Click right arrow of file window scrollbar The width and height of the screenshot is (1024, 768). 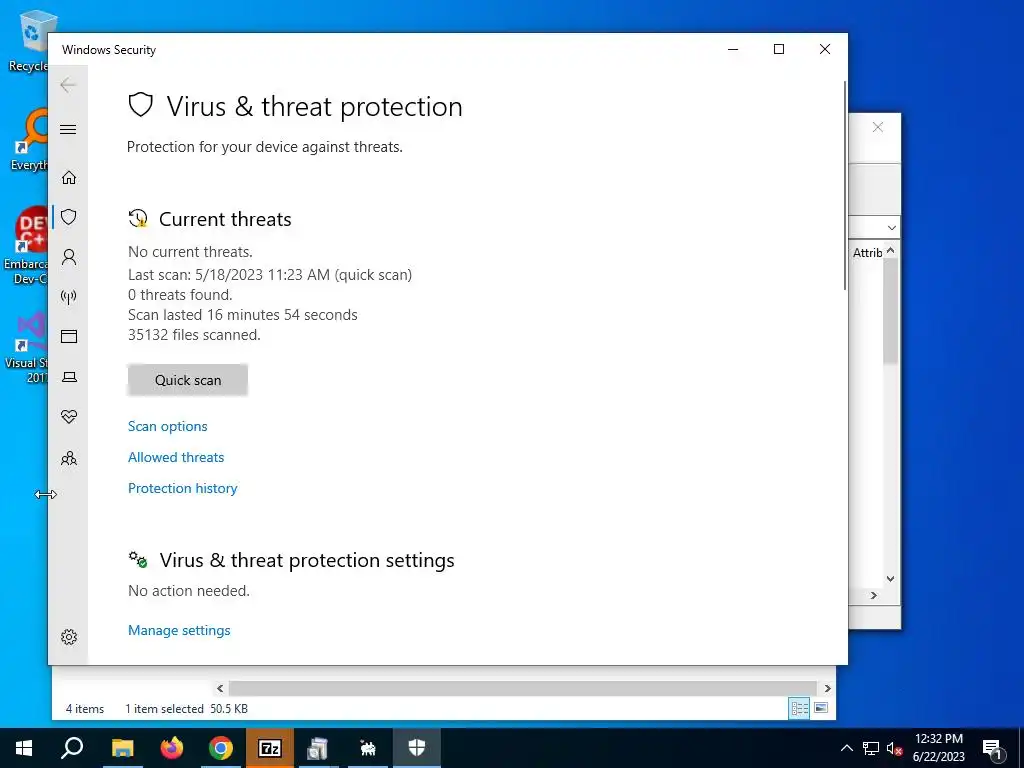click(x=827, y=688)
